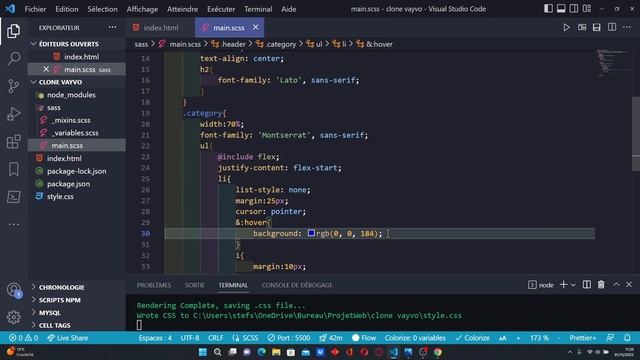
Task: Open the Fichier menu
Action: pos(35,9)
